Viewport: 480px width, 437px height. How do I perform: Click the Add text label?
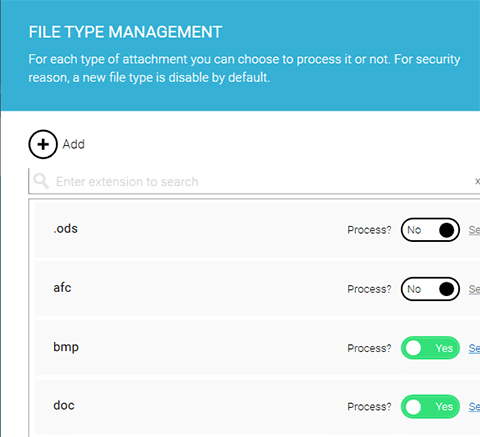tap(74, 144)
